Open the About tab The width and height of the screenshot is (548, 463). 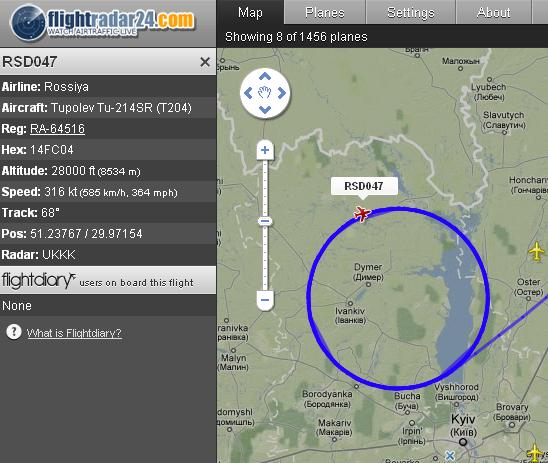click(493, 13)
